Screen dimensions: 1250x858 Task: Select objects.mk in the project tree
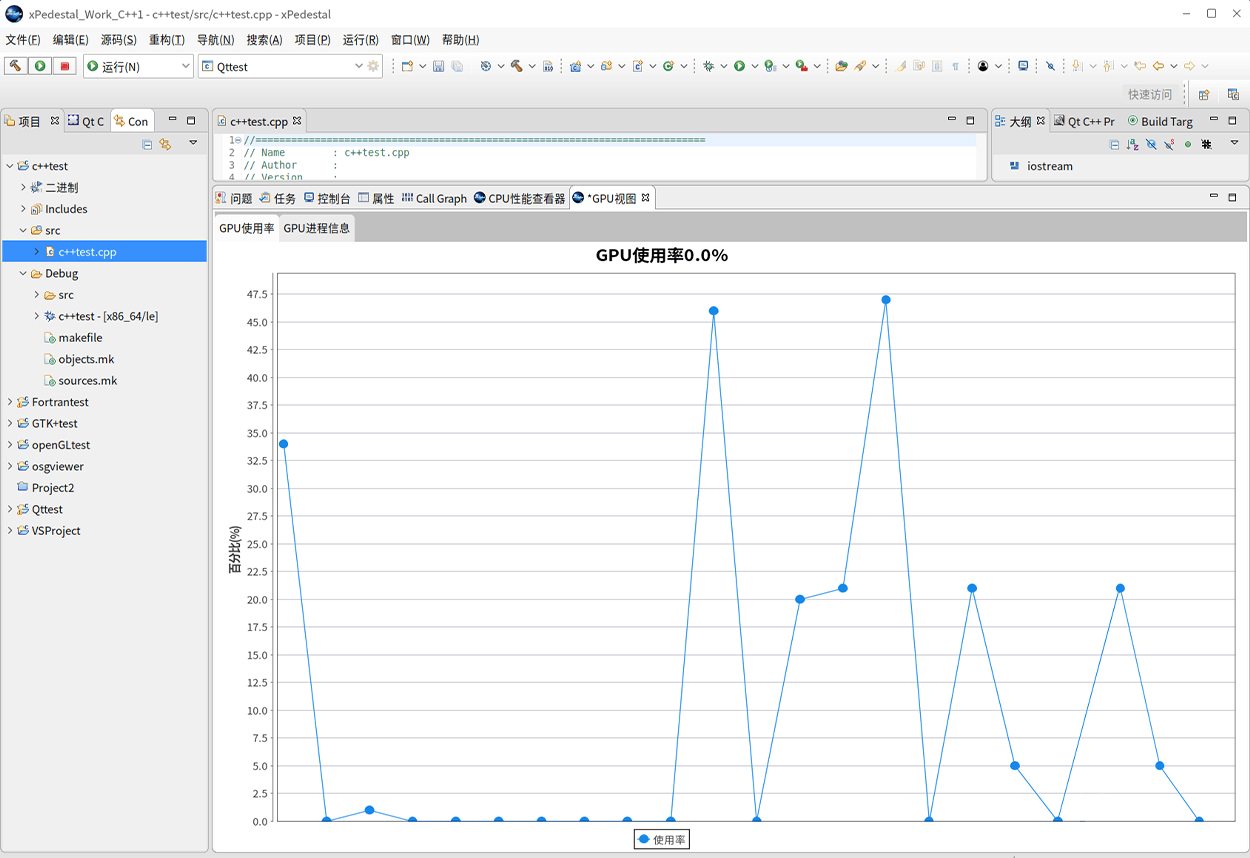pos(86,359)
